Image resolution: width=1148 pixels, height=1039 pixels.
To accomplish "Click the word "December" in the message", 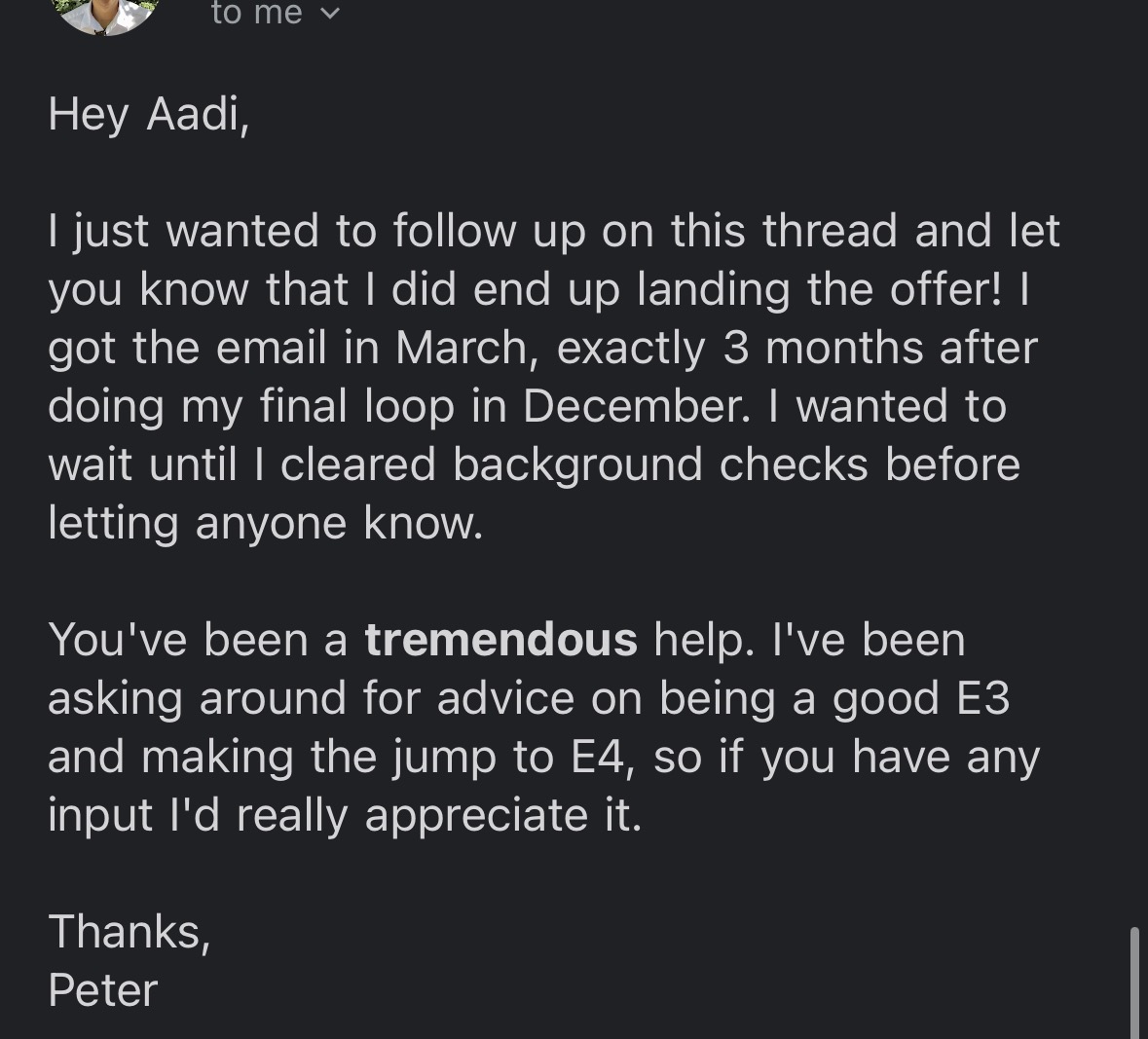I will pos(637,406).
